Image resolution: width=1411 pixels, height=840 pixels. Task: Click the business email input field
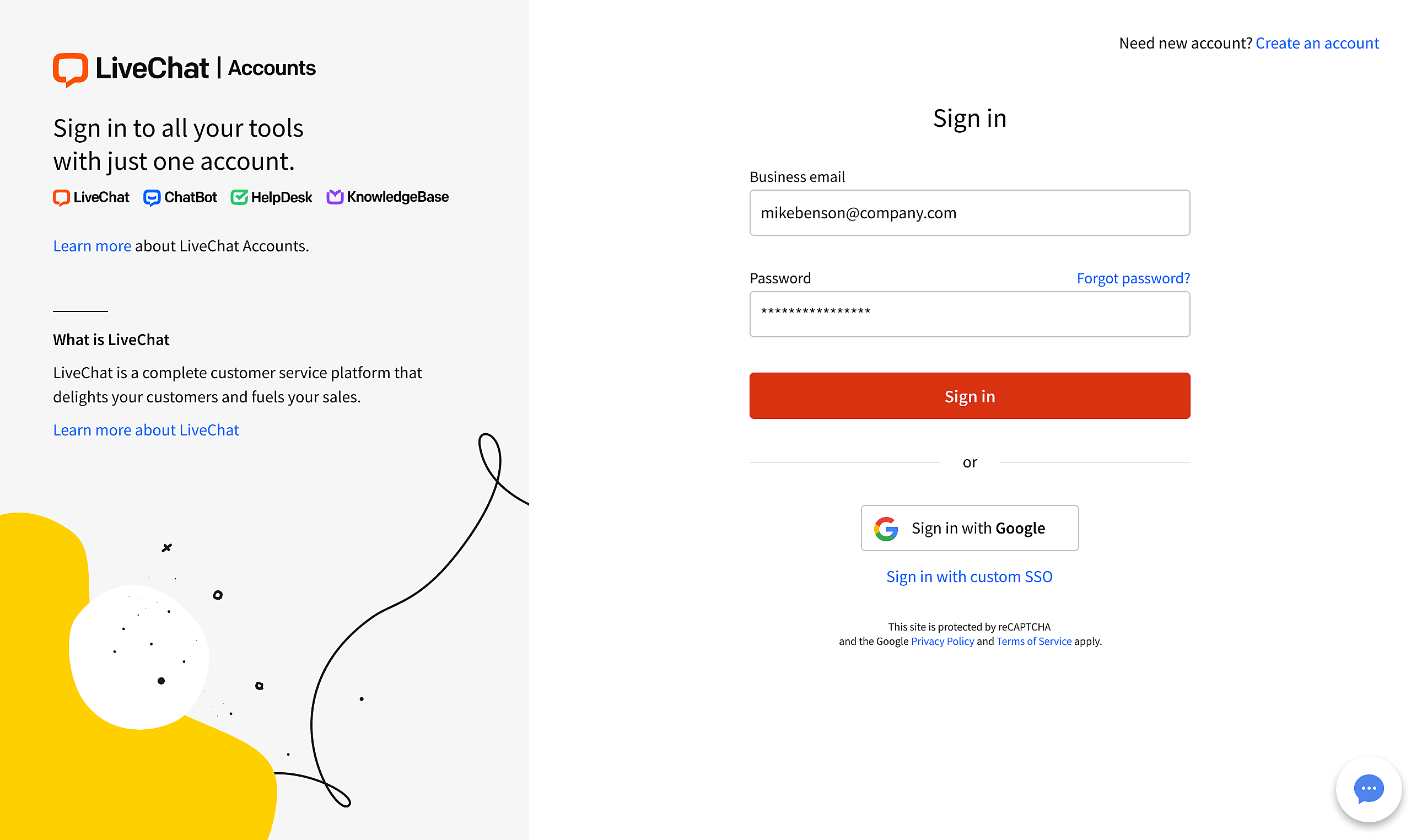969,212
